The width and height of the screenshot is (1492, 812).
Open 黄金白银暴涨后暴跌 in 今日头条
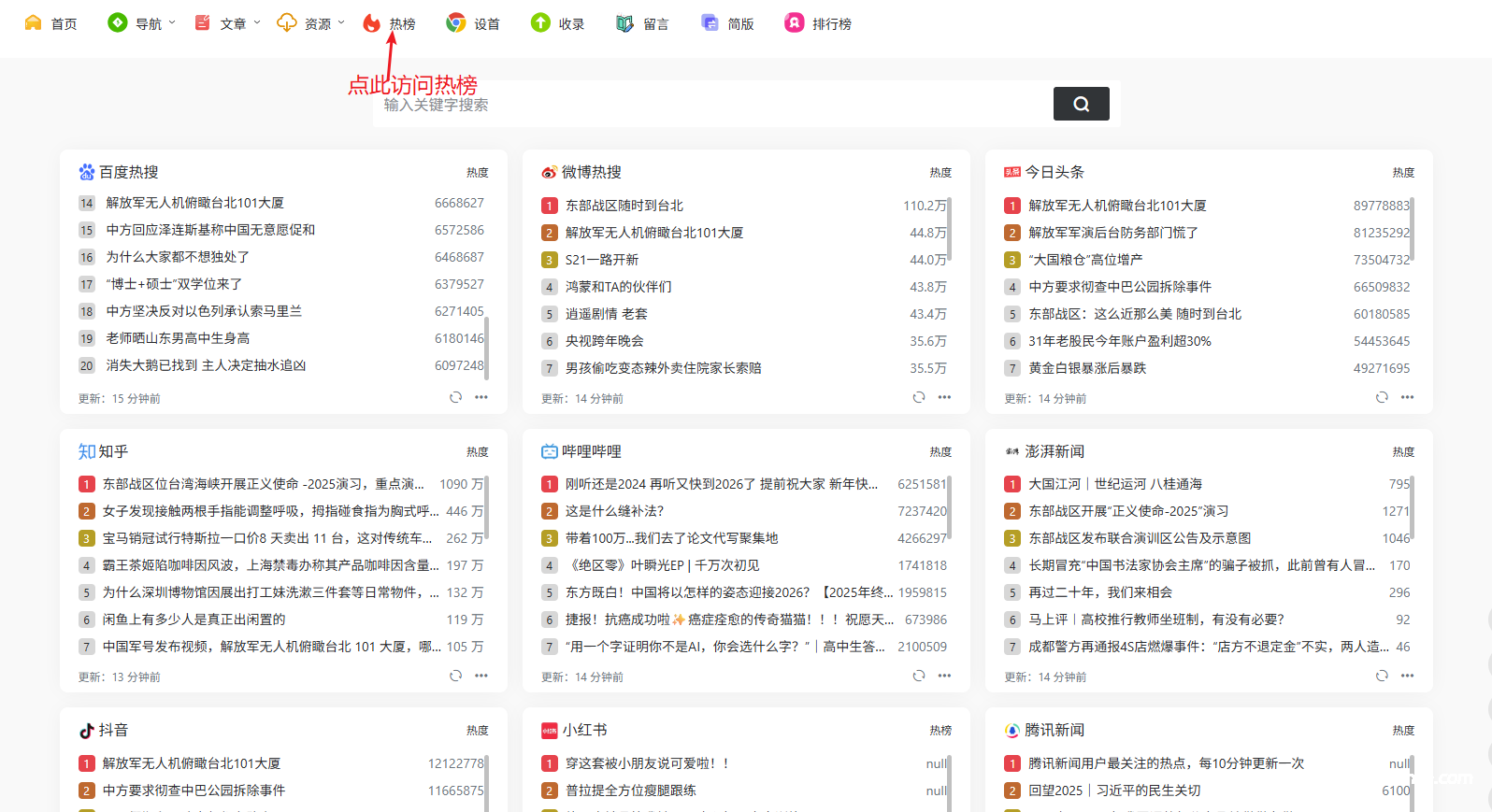tap(1087, 368)
